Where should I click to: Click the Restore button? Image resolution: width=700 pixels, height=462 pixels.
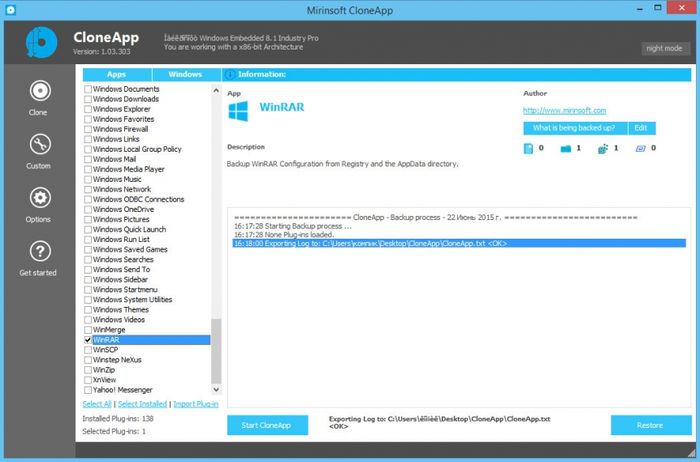650,425
